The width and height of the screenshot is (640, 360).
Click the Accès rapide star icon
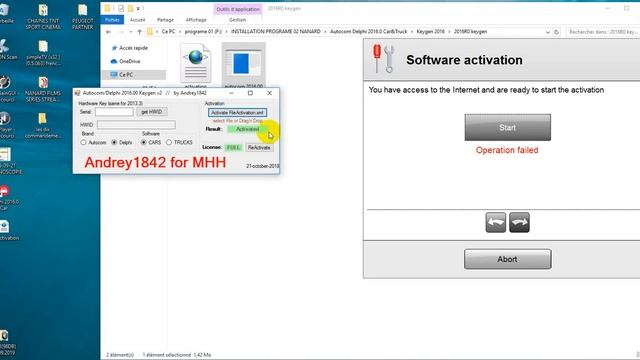coord(114,48)
